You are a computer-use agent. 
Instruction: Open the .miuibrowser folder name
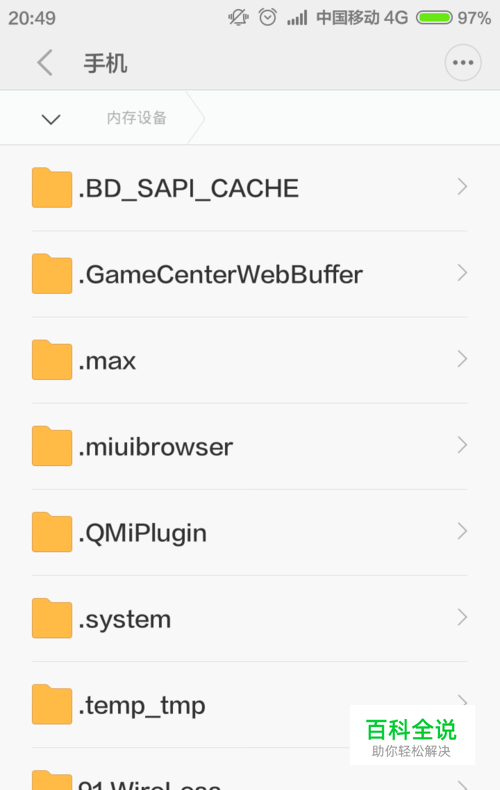(156, 447)
